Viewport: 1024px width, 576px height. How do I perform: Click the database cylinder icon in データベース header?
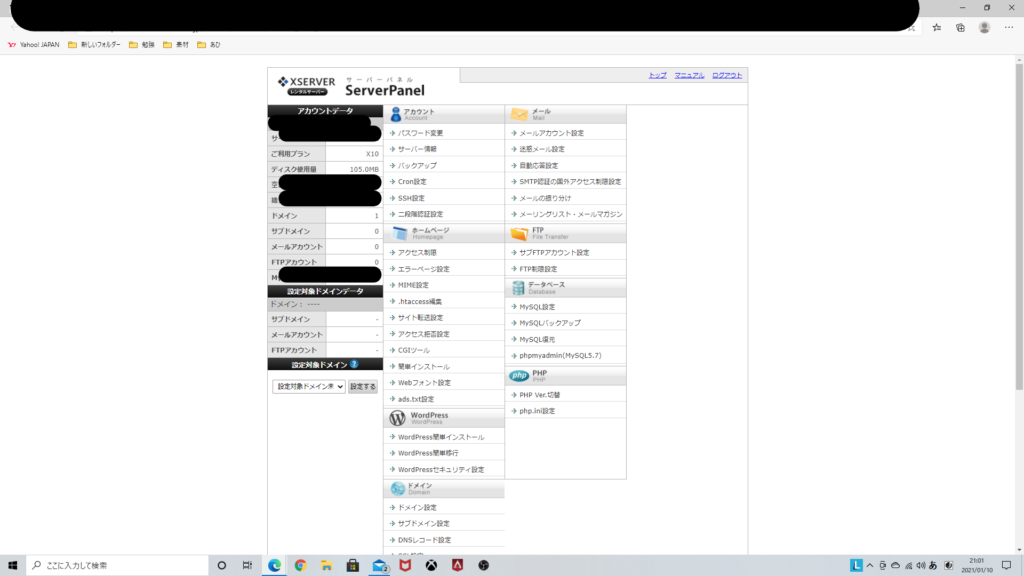(519, 288)
